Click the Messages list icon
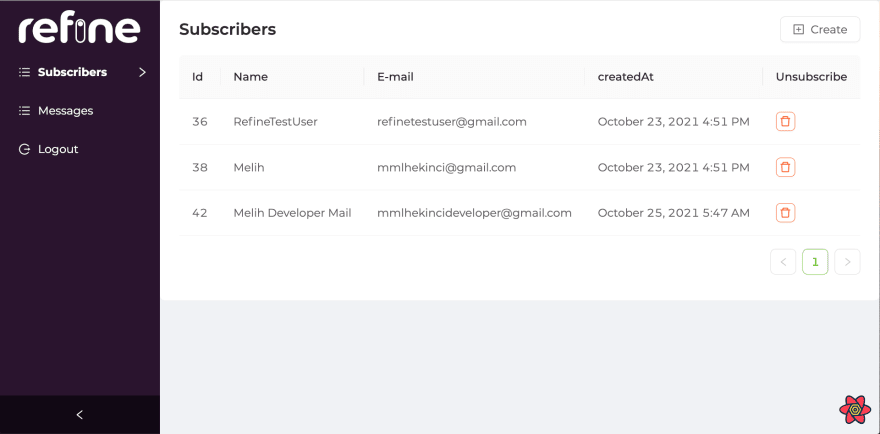The width and height of the screenshot is (880, 434). pyautogui.click(x=24, y=111)
